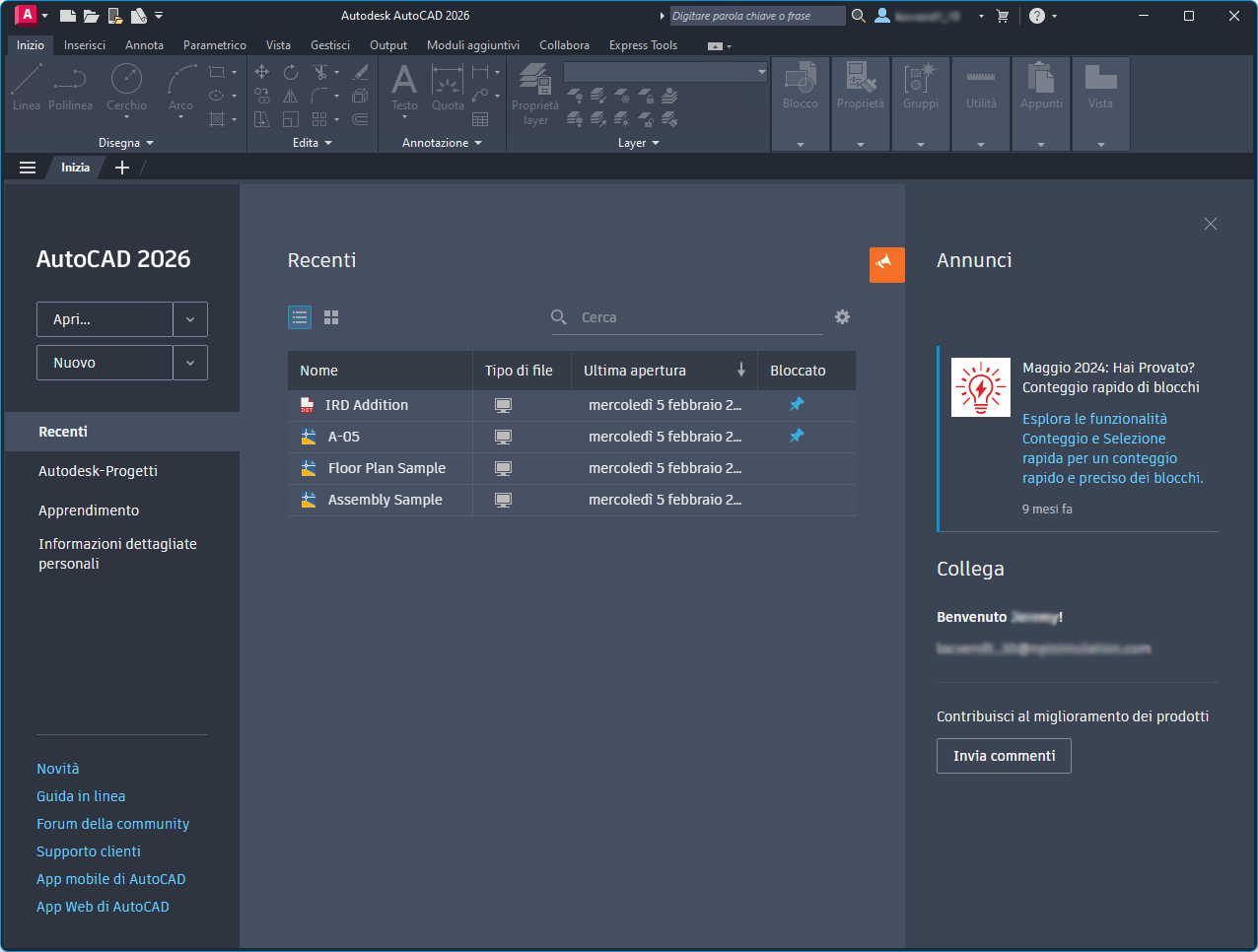The image size is (1258, 952).
Task: Expand the Disegna panel
Action: tap(126, 143)
